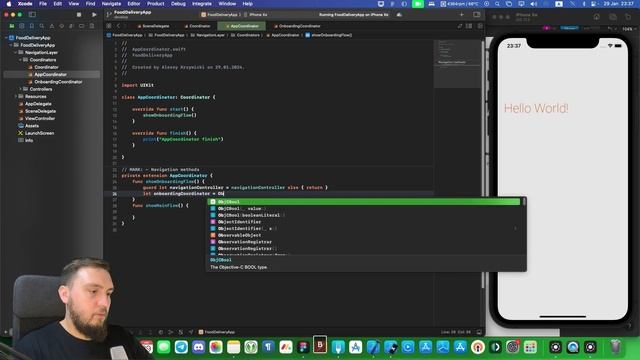Open the iPhone Xs destination selector
Viewport: 640px width, 360px height.
[x=256, y=15]
